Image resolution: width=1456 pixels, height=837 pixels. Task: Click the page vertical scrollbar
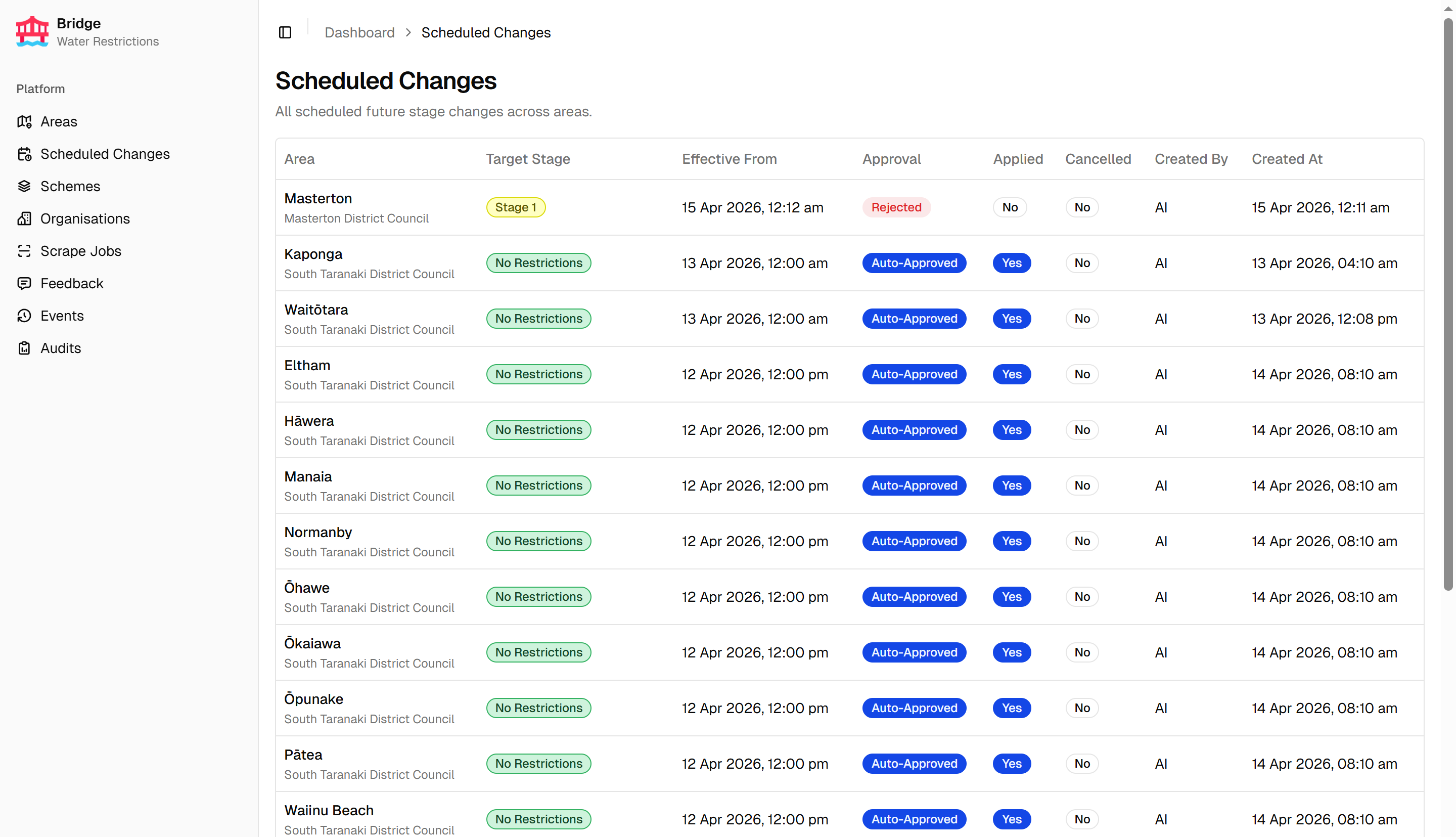click(1447, 304)
